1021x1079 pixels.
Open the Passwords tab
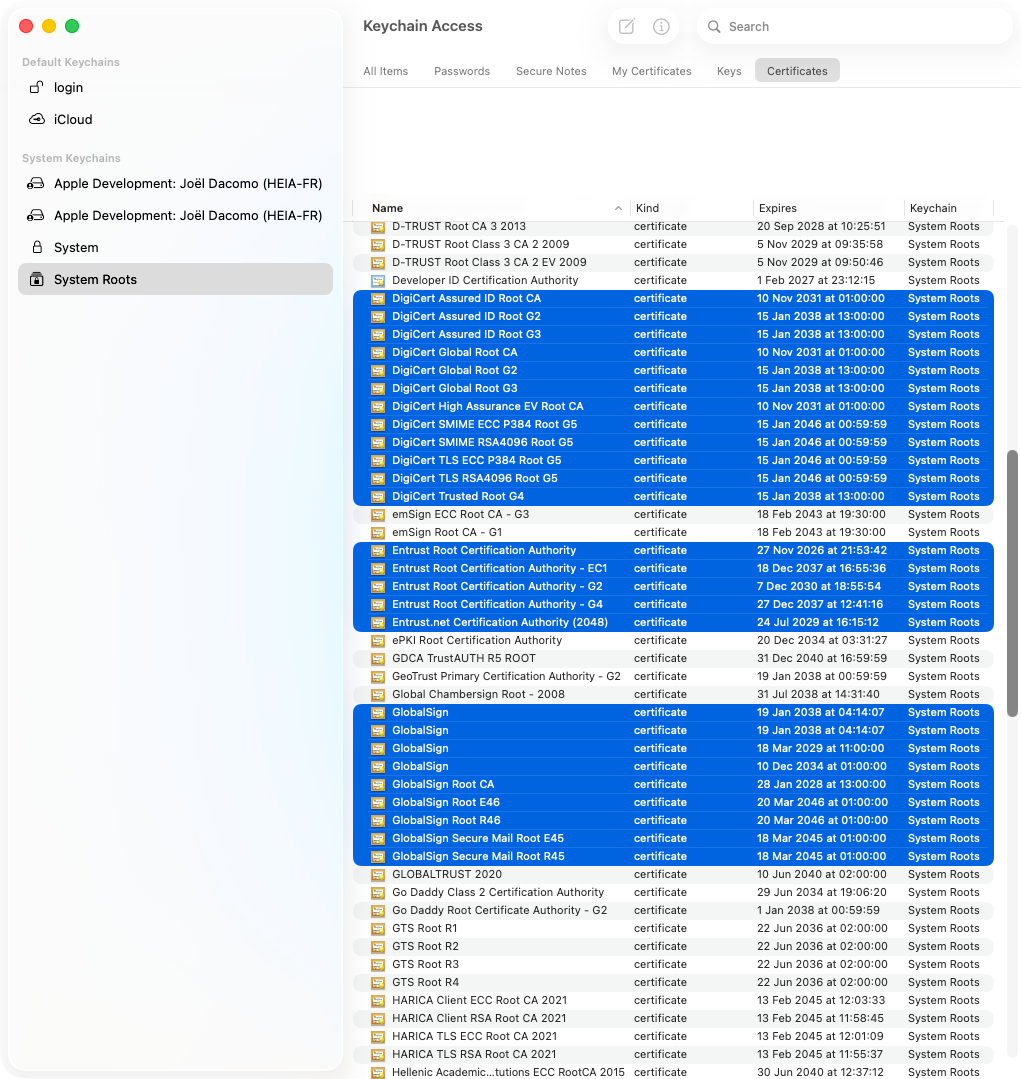click(462, 71)
